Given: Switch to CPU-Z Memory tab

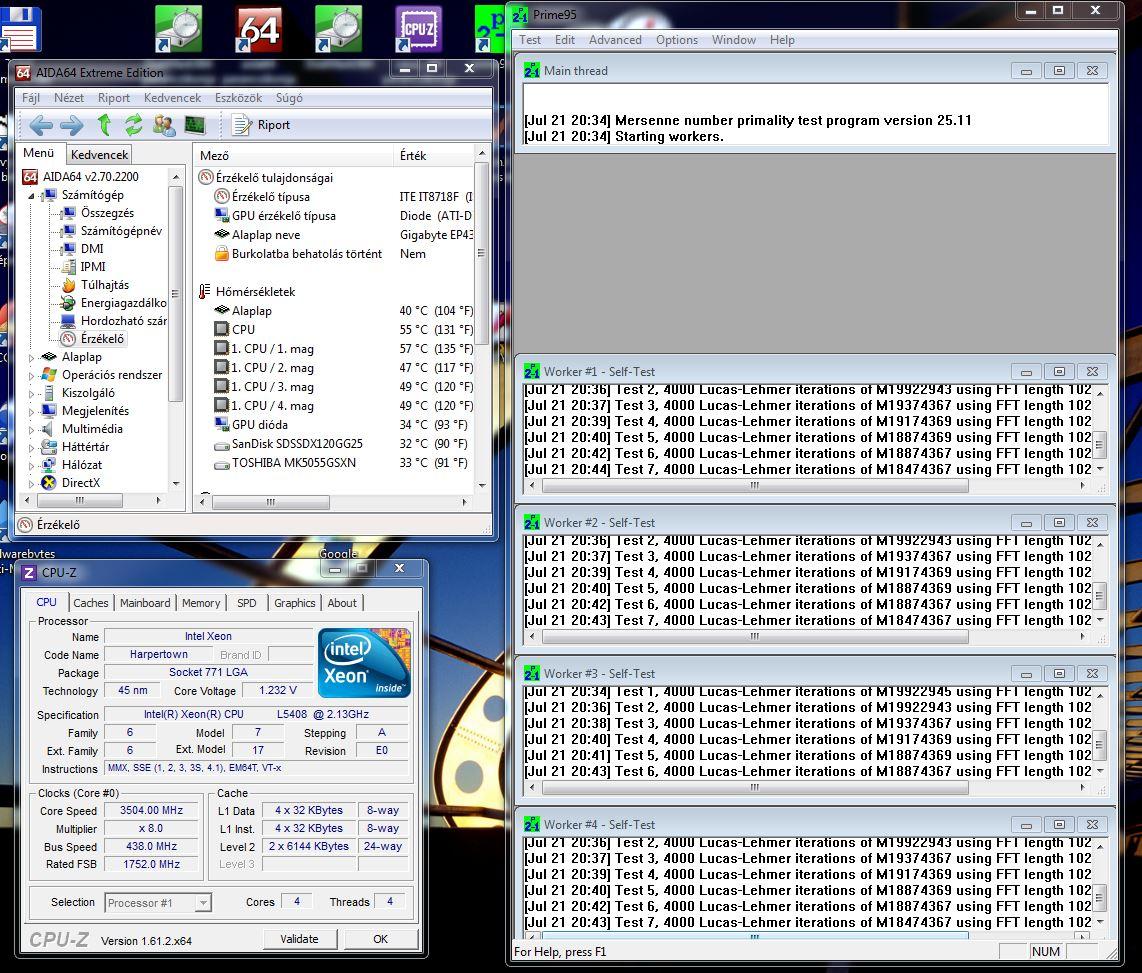Looking at the screenshot, I should point(201,603).
